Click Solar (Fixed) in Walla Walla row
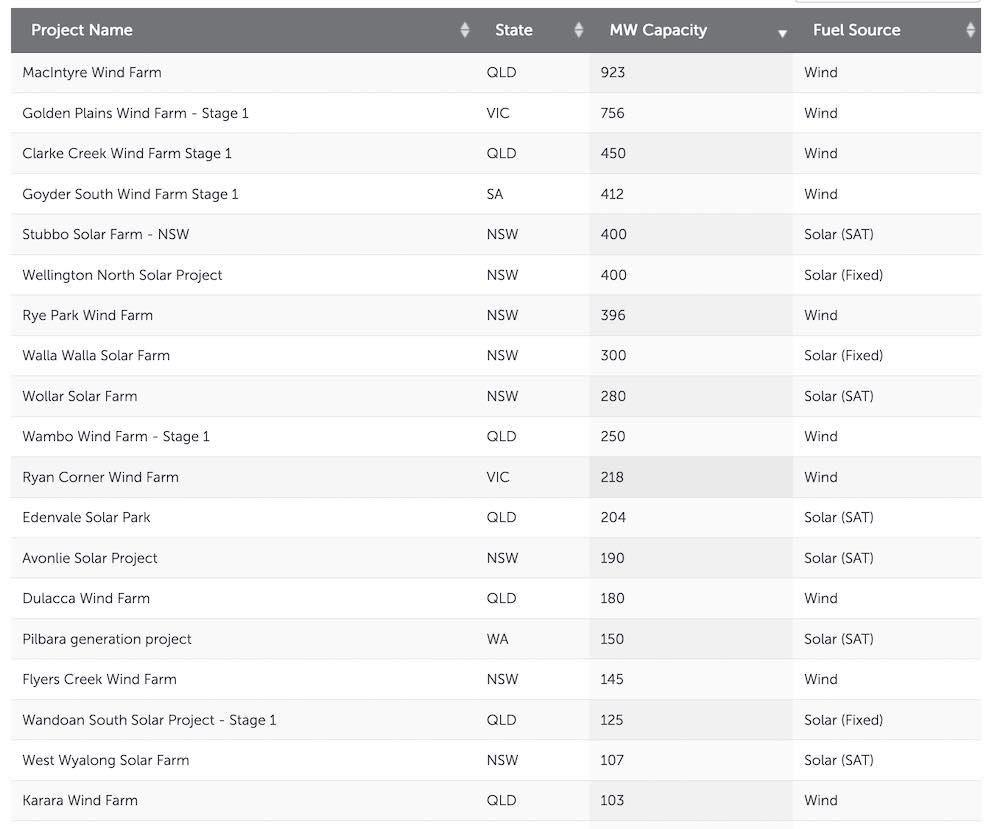The width and height of the screenshot is (1000, 829). pos(844,356)
